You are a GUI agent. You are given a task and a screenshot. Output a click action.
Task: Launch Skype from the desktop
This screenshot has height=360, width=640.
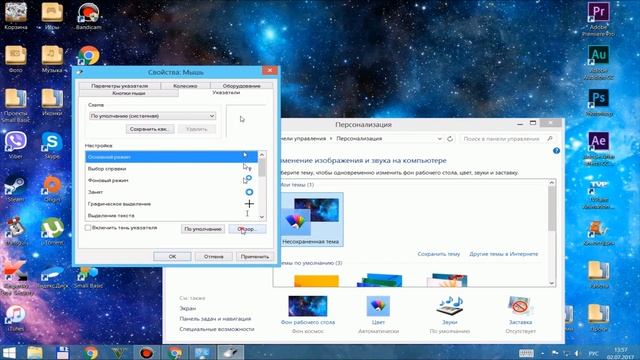pos(52,145)
